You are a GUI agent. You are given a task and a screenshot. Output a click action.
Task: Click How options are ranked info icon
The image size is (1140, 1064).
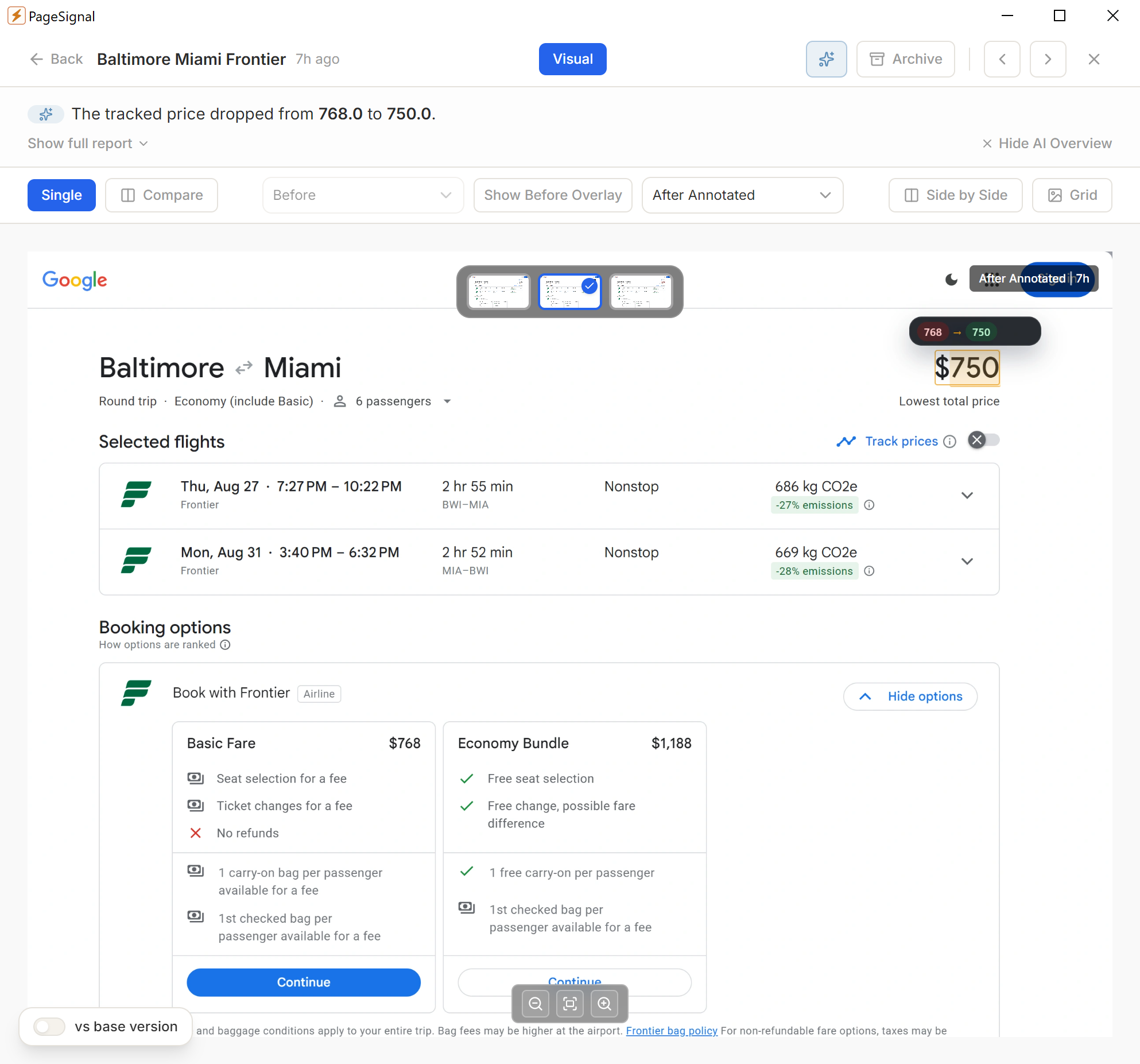point(225,645)
